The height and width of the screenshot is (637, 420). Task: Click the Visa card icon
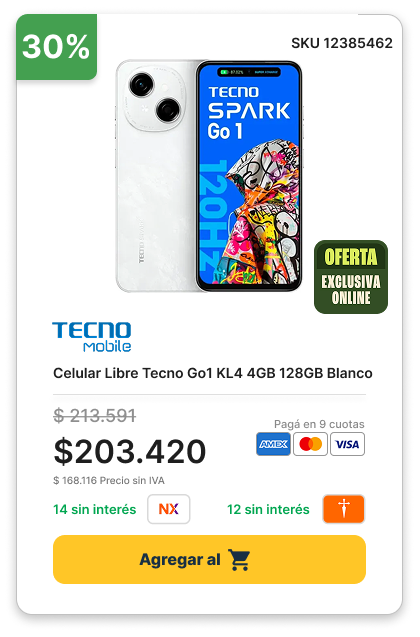(x=347, y=444)
